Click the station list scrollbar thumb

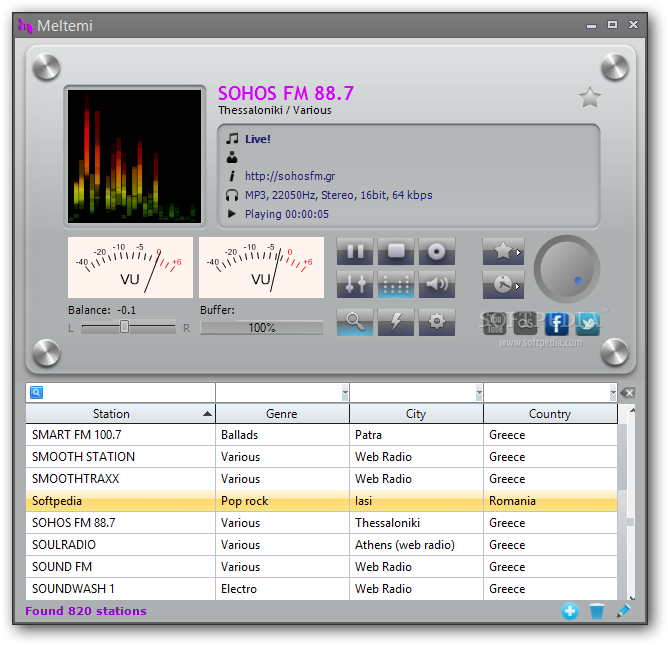point(630,522)
